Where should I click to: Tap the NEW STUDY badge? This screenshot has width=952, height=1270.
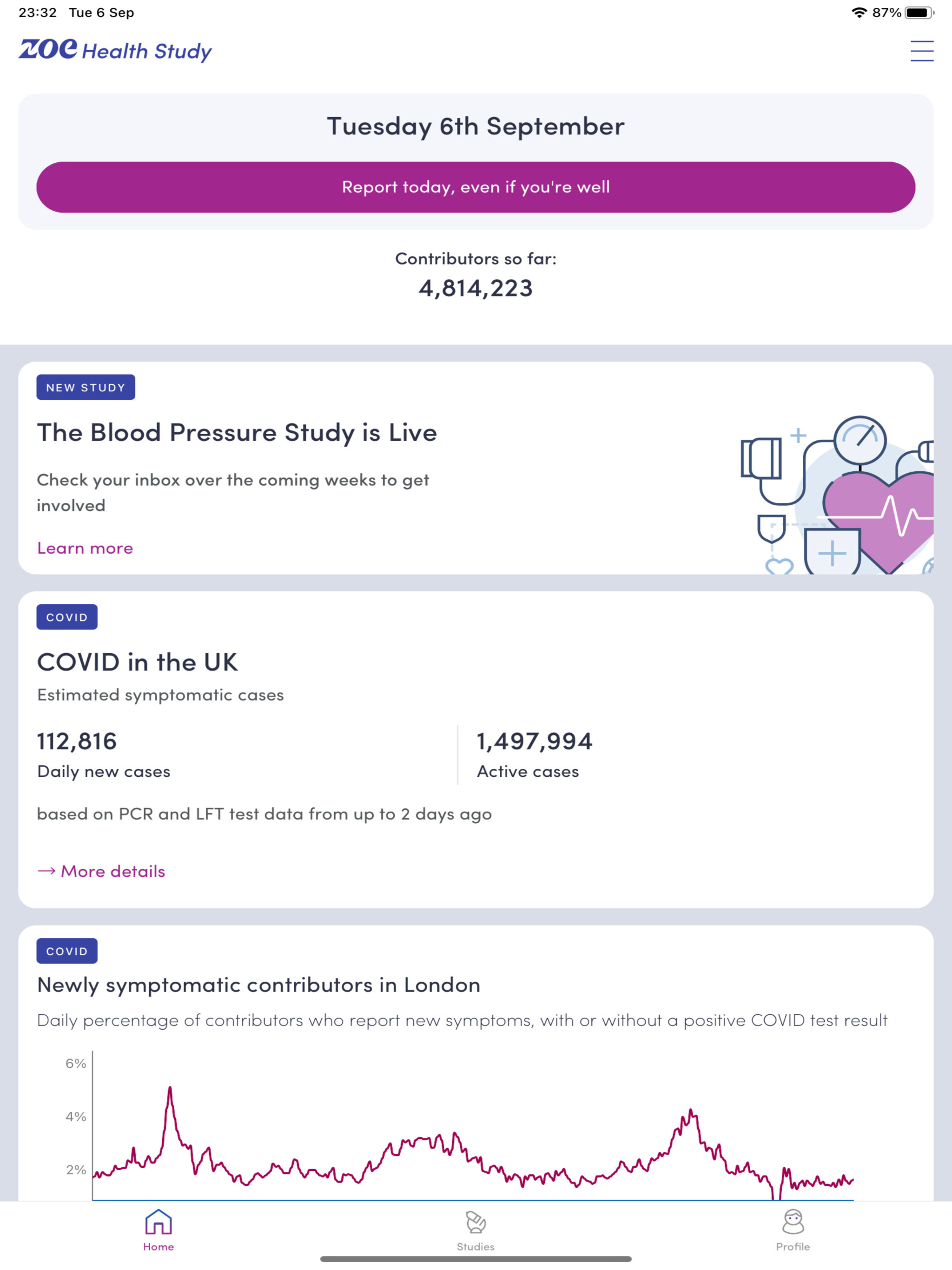[x=86, y=388]
